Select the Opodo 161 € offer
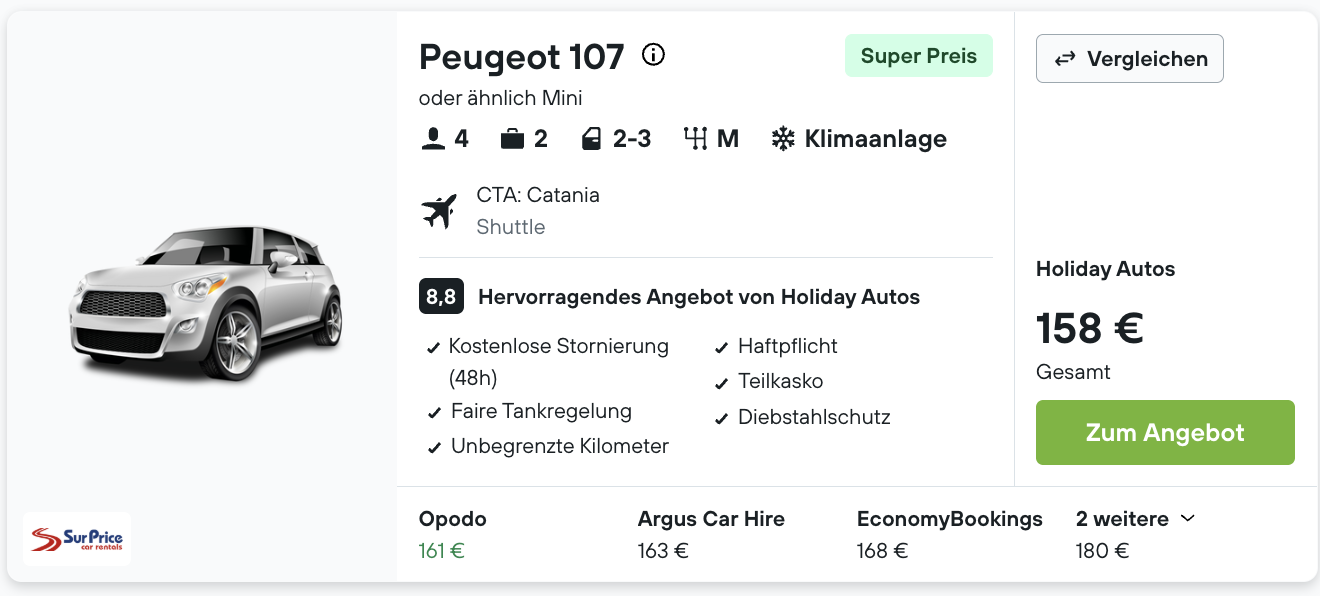Screen dimensions: 1320x596 tap(453, 534)
